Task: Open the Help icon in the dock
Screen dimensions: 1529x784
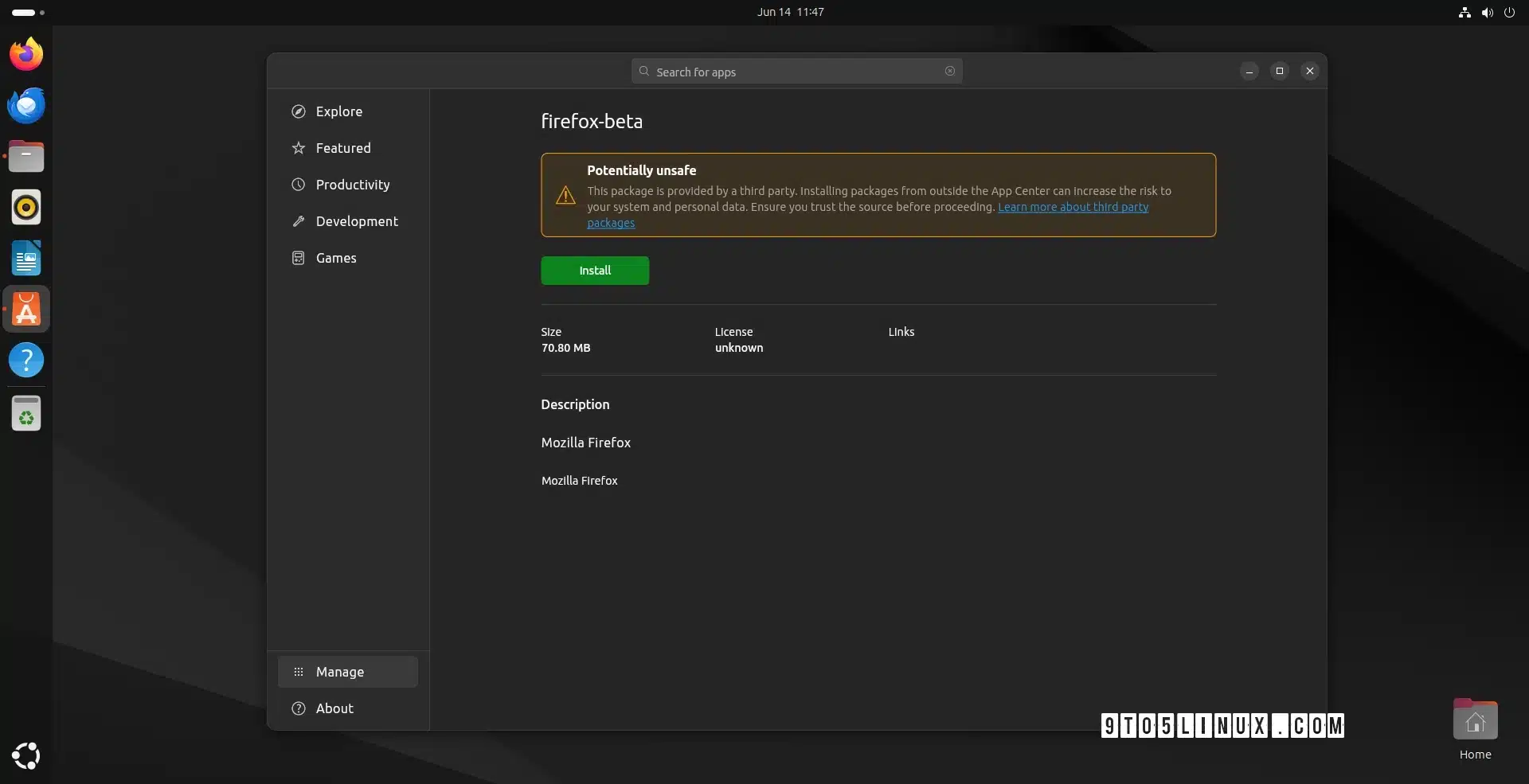Action: [x=26, y=360]
